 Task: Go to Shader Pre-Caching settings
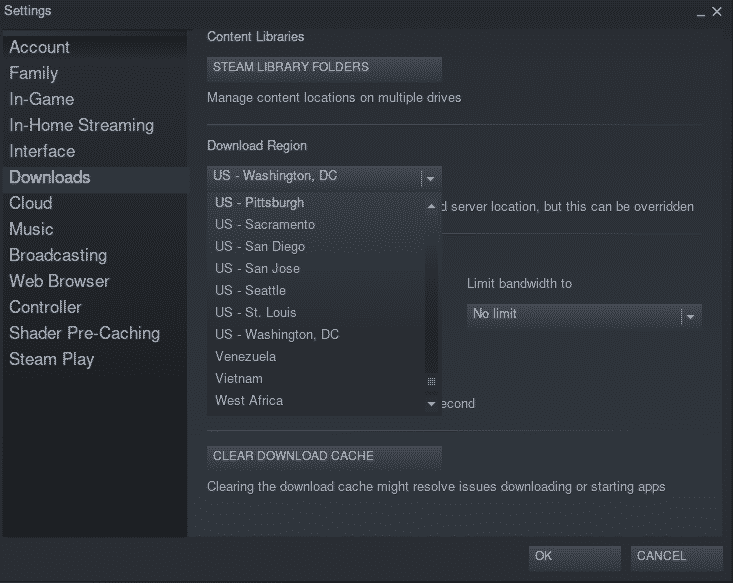point(85,333)
